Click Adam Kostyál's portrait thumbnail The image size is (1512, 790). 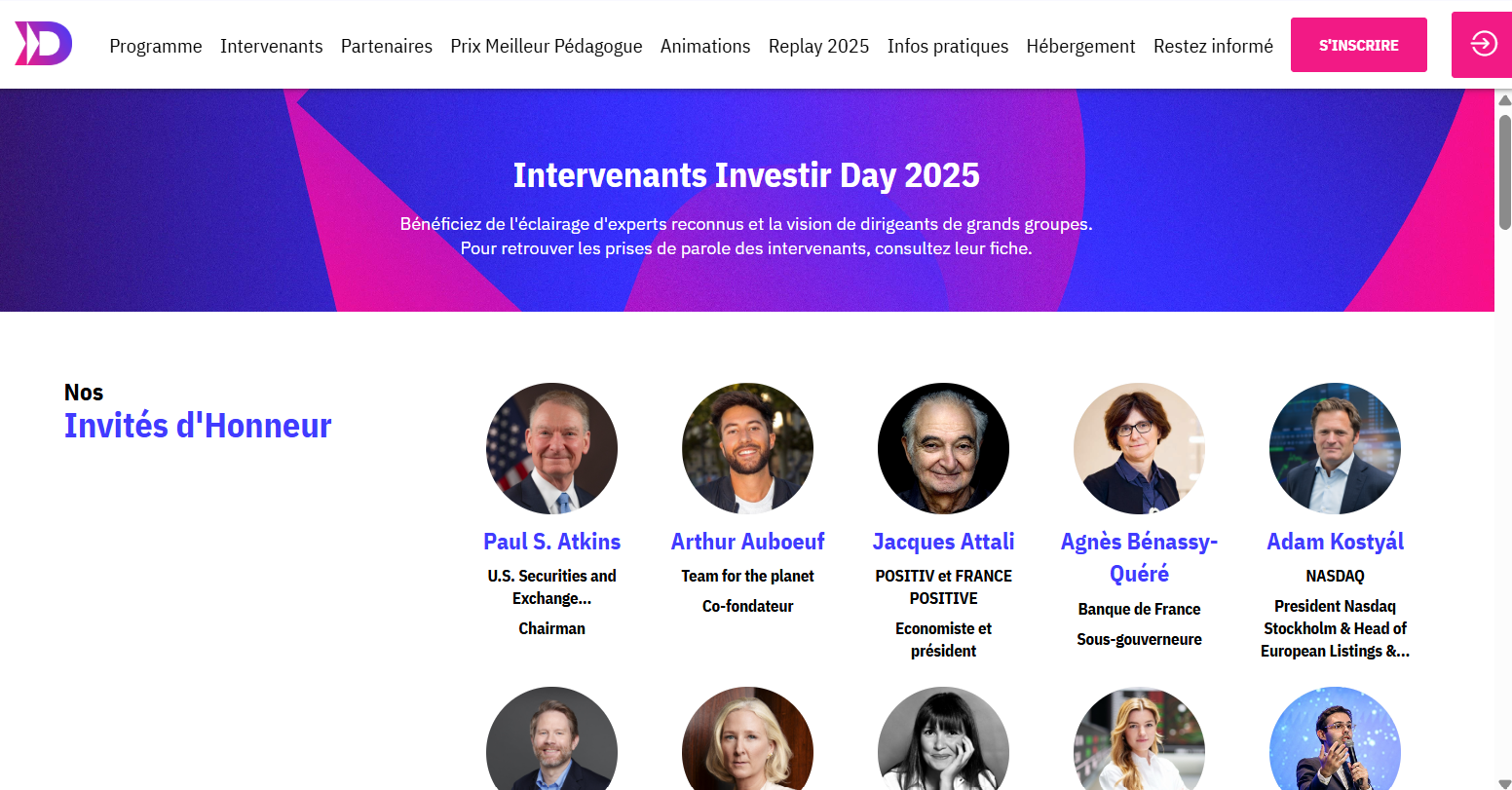click(x=1335, y=448)
